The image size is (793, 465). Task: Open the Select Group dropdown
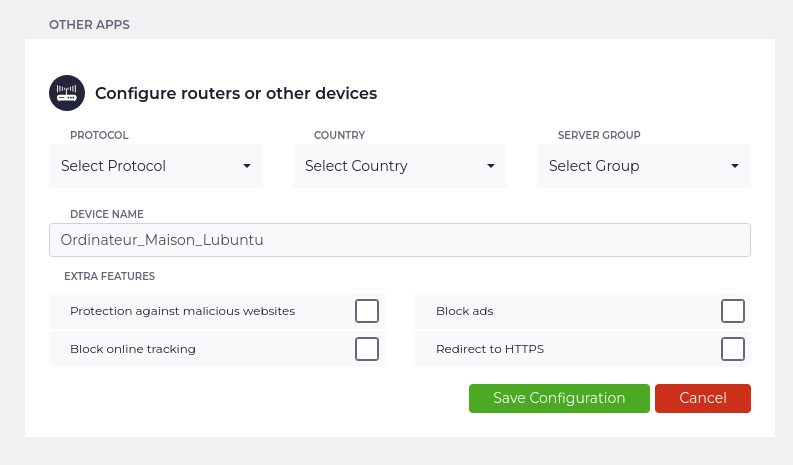coord(643,166)
